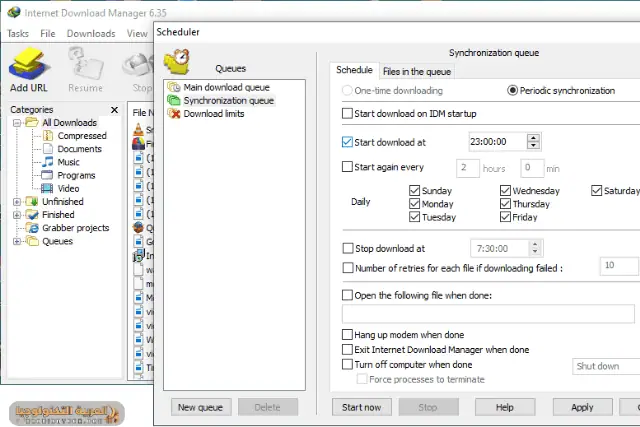Switch to the Schedule tab

coord(354,70)
